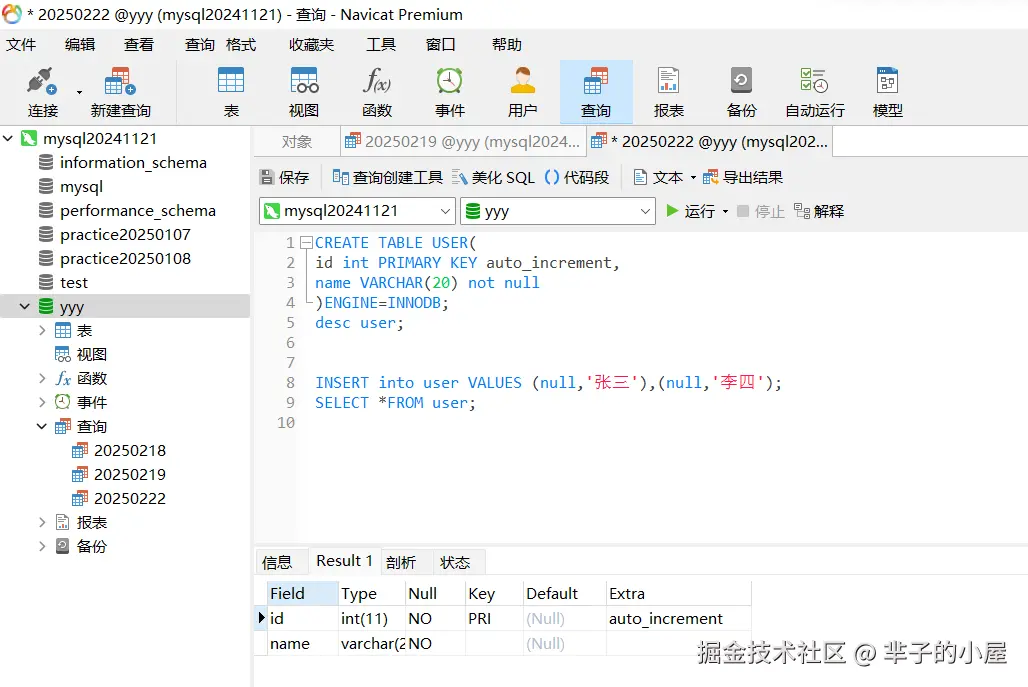Open the Model (模型) toolbar icon
1028x687 pixels.
tap(888, 92)
